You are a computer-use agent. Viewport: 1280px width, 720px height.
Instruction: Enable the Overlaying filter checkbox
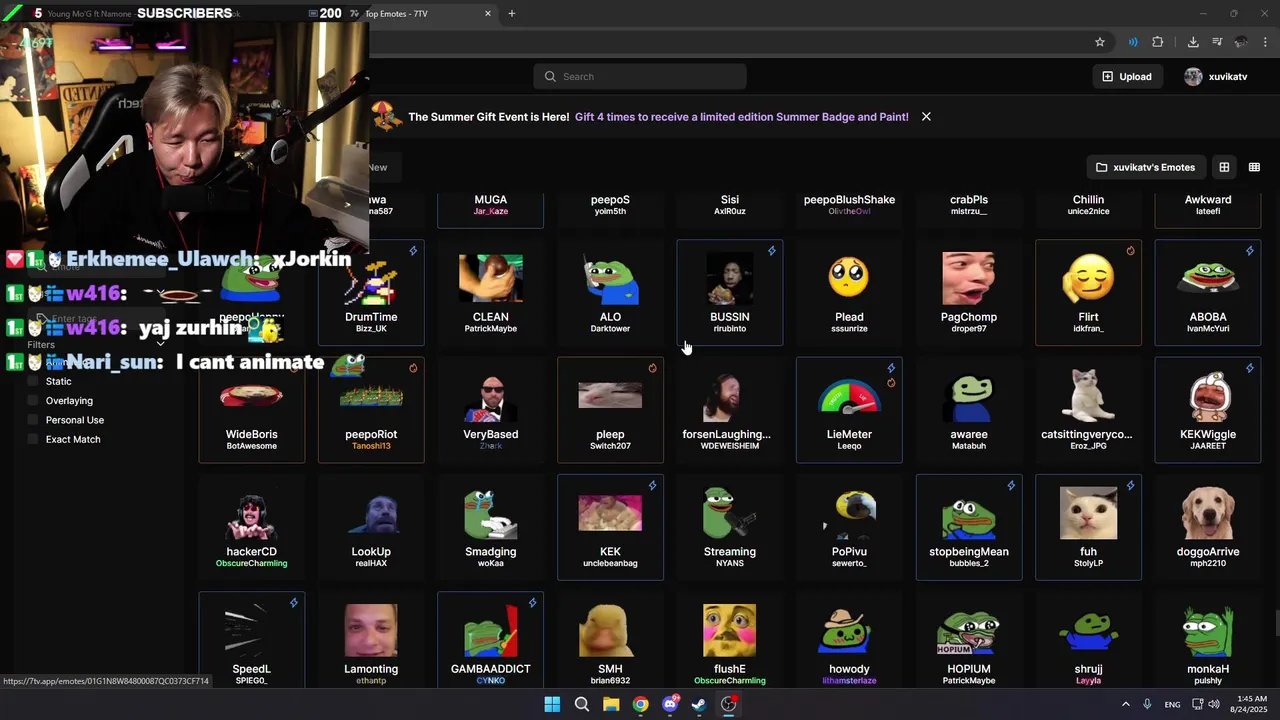[33, 400]
